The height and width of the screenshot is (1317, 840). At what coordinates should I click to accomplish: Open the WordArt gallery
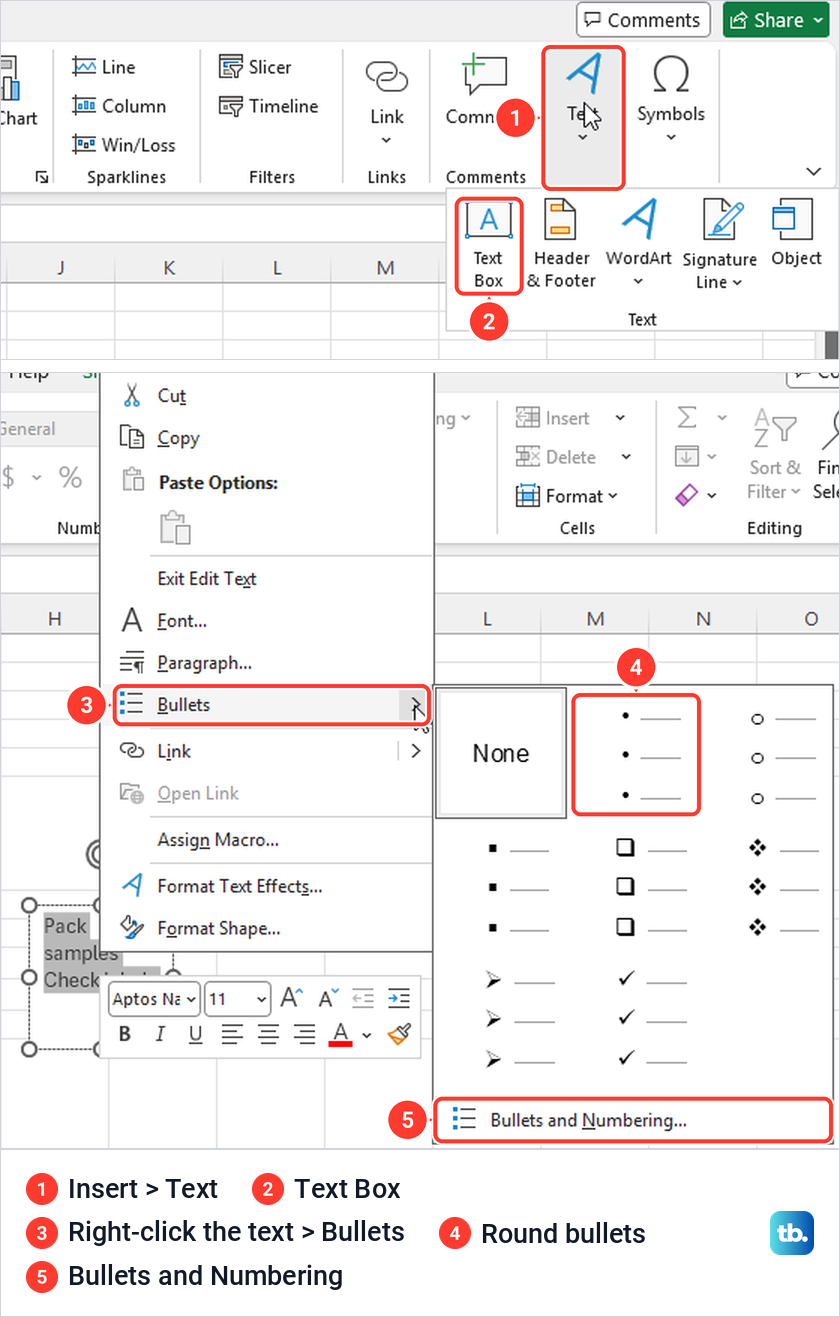(638, 245)
